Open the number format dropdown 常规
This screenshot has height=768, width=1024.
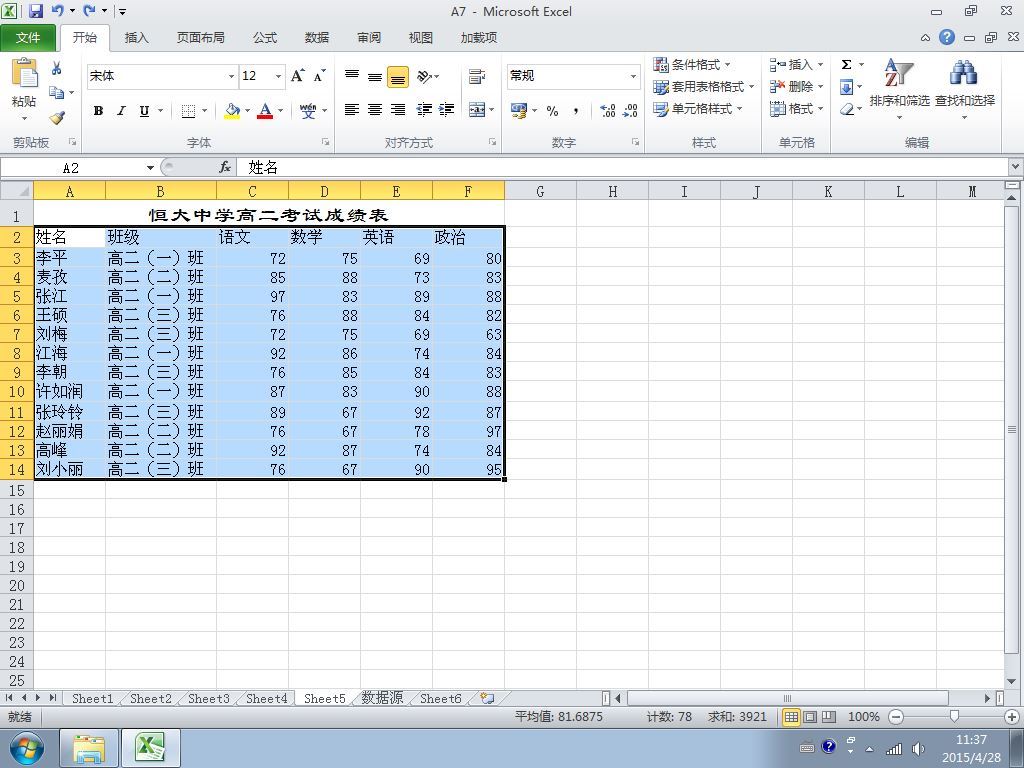coord(633,76)
